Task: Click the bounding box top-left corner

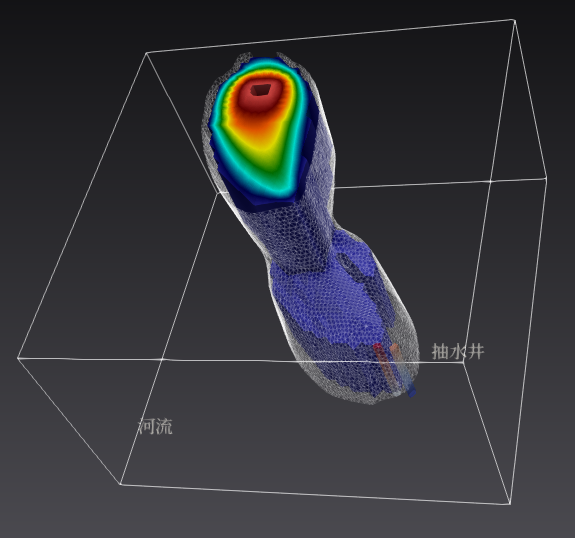Action: click(146, 53)
